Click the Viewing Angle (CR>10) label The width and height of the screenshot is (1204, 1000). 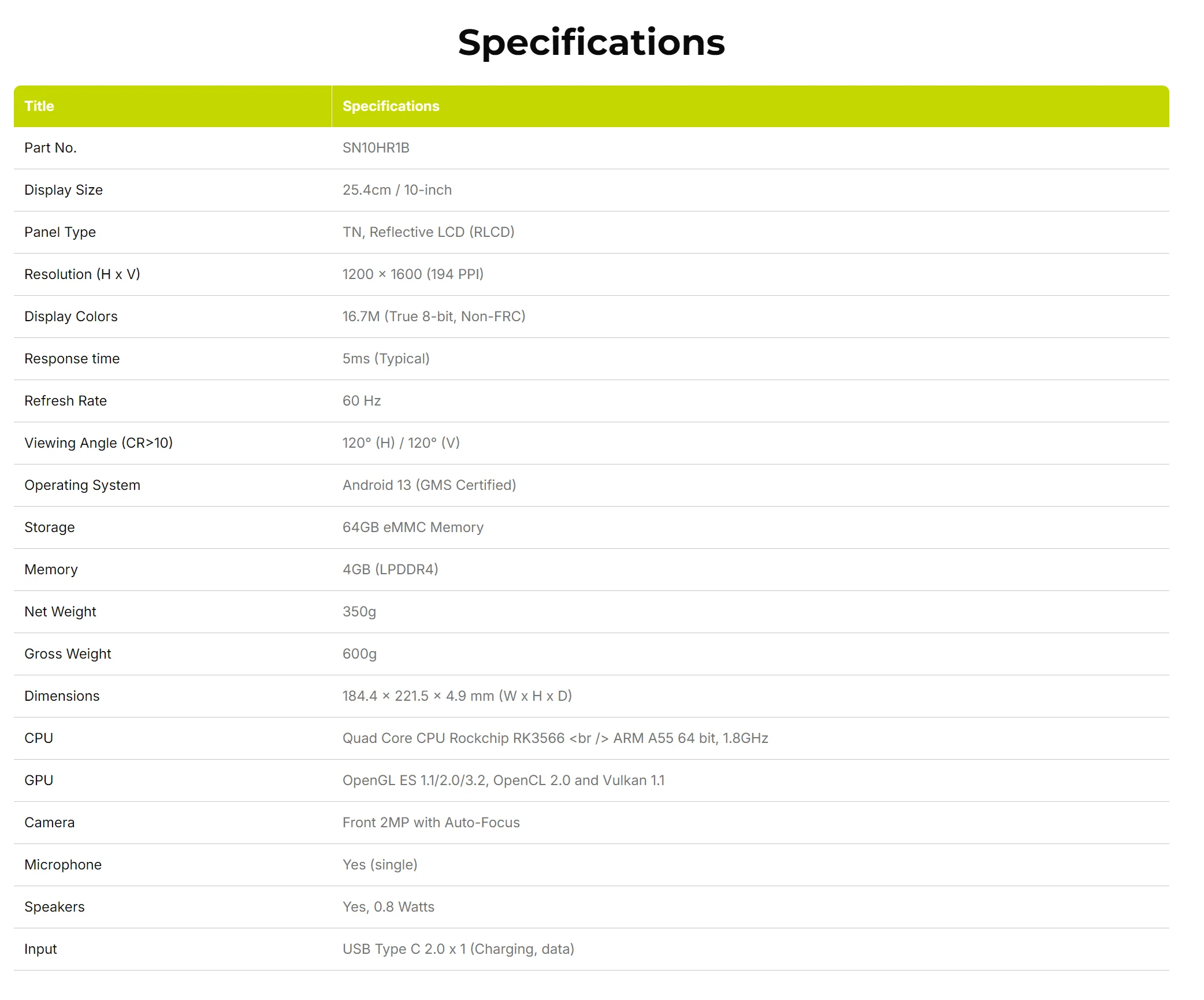(x=98, y=443)
